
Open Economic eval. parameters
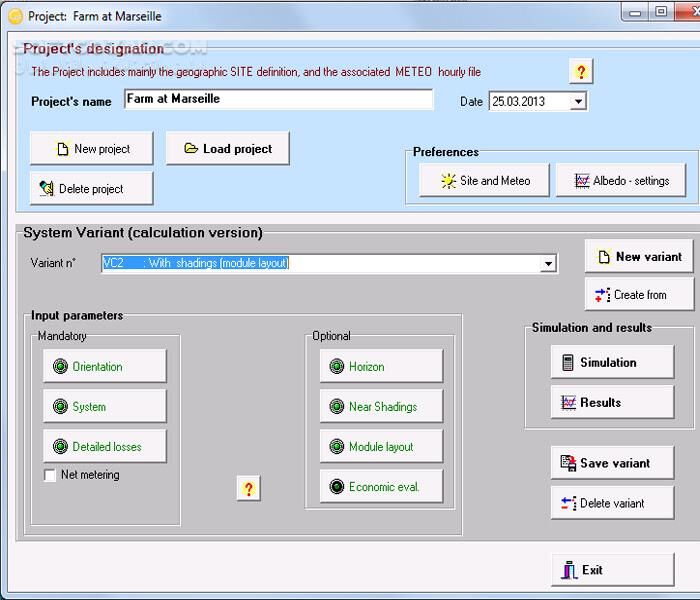pyautogui.click(x=381, y=487)
